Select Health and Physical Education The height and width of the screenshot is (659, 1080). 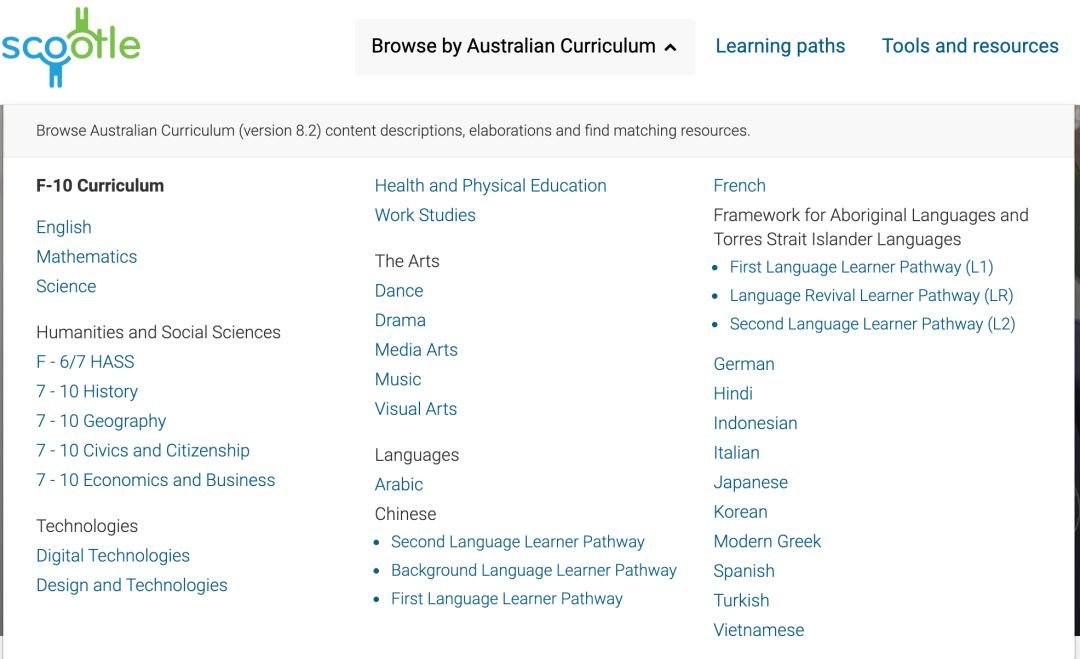[490, 186]
